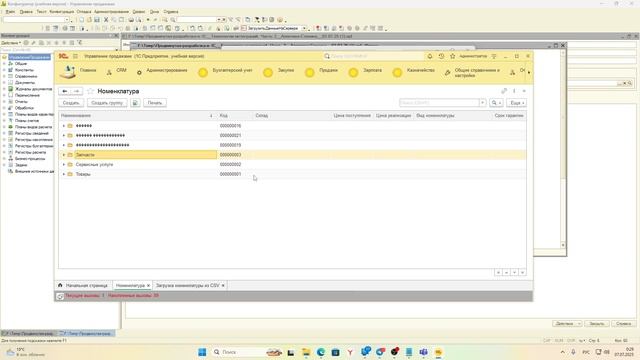Open the Конфигурация menu in the configurator
The width and height of the screenshot is (640, 360).
pyautogui.click(x=62, y=12)
